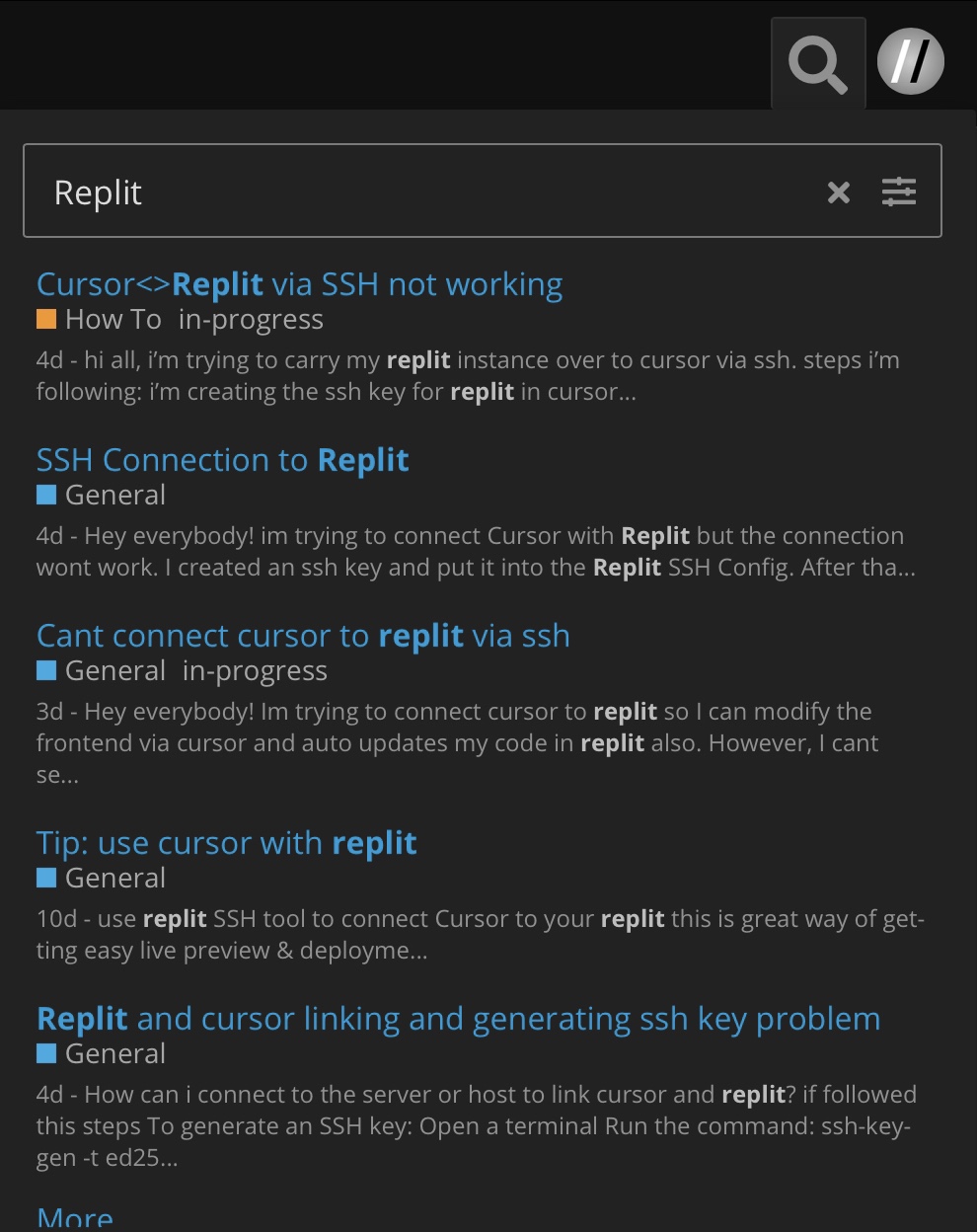
Task: Click the excerpt starting '10d - use replit SSH tool'
Action: coord(480,935)
